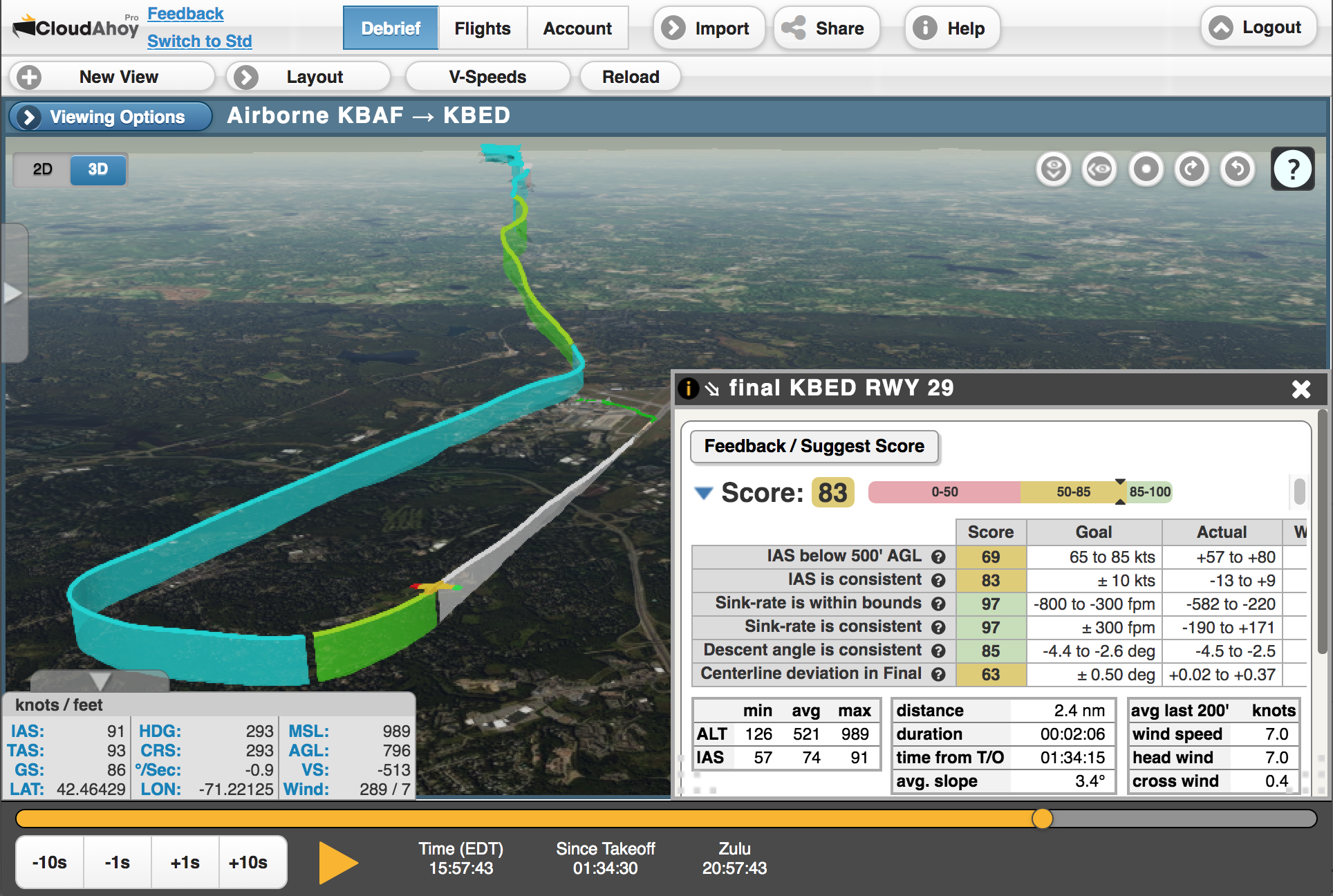This screenshot has width=1333, height=896.
Task: Collapse the knots / feet data panel
Action: [x=100, y=681]
